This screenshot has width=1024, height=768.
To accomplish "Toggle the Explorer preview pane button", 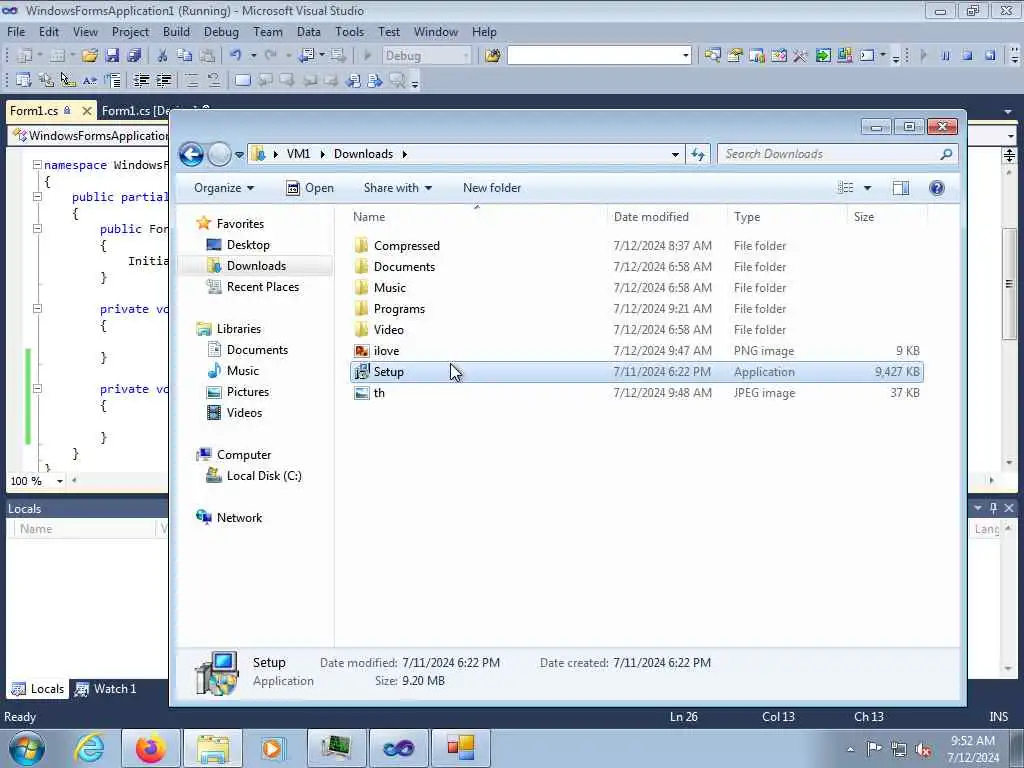I will coord(901,188).
